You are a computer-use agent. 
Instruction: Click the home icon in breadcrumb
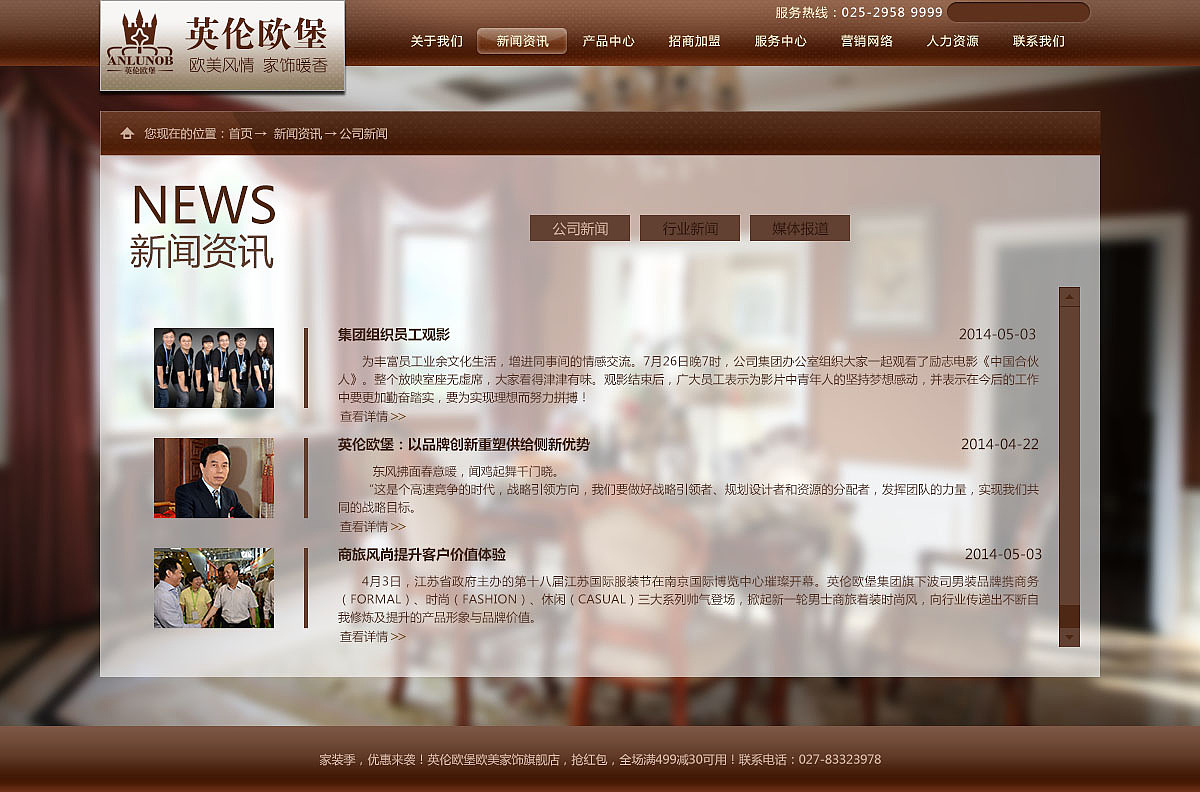pos(127,133)
